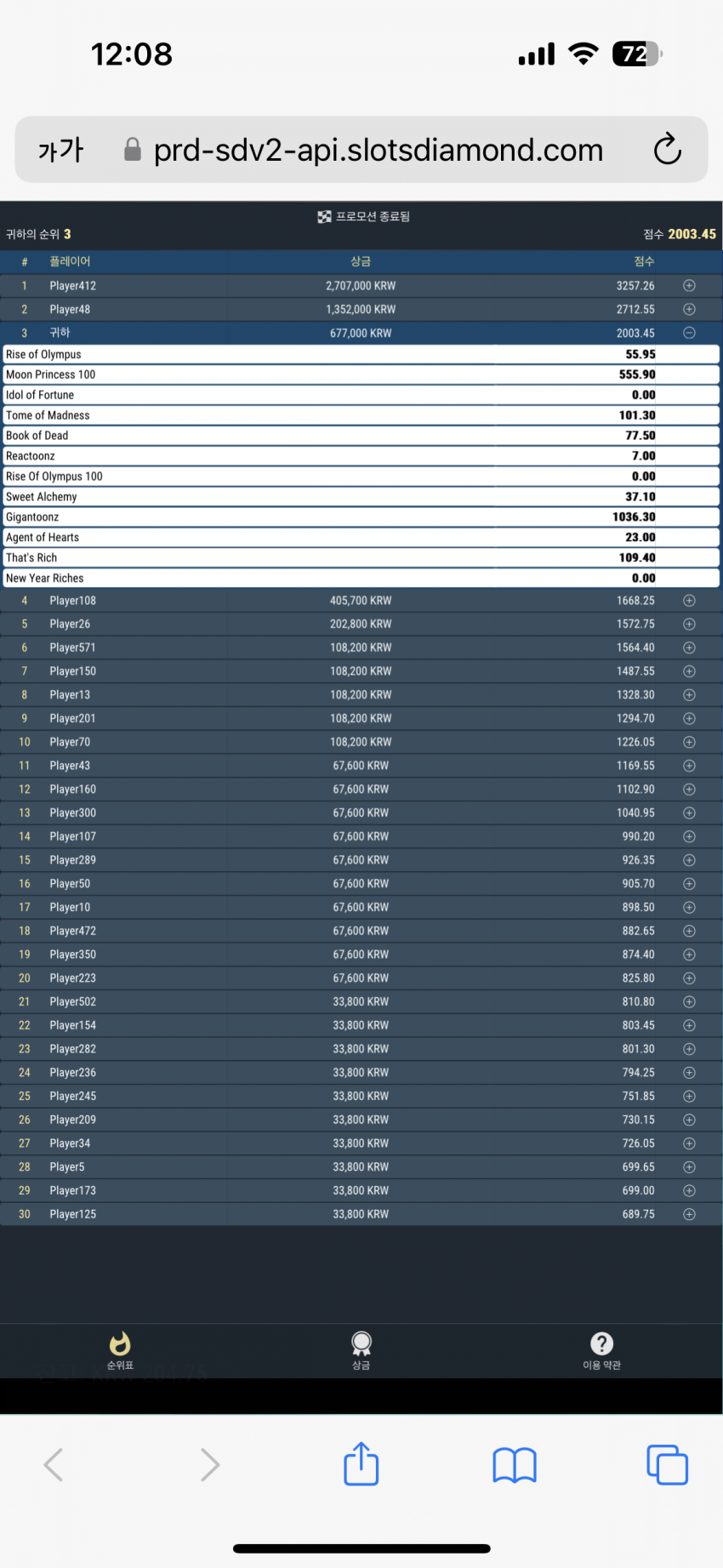The width and height of the screenshot is (723, 1568).
Task: Open the Safari tabs overview icon
Action: pyautogui.click(x=668, y=1465)
